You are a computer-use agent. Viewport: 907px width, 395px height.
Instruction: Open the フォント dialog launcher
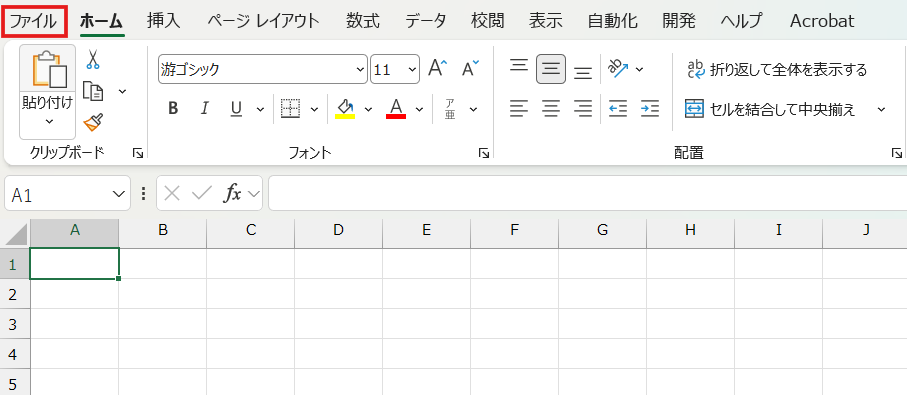484,153
